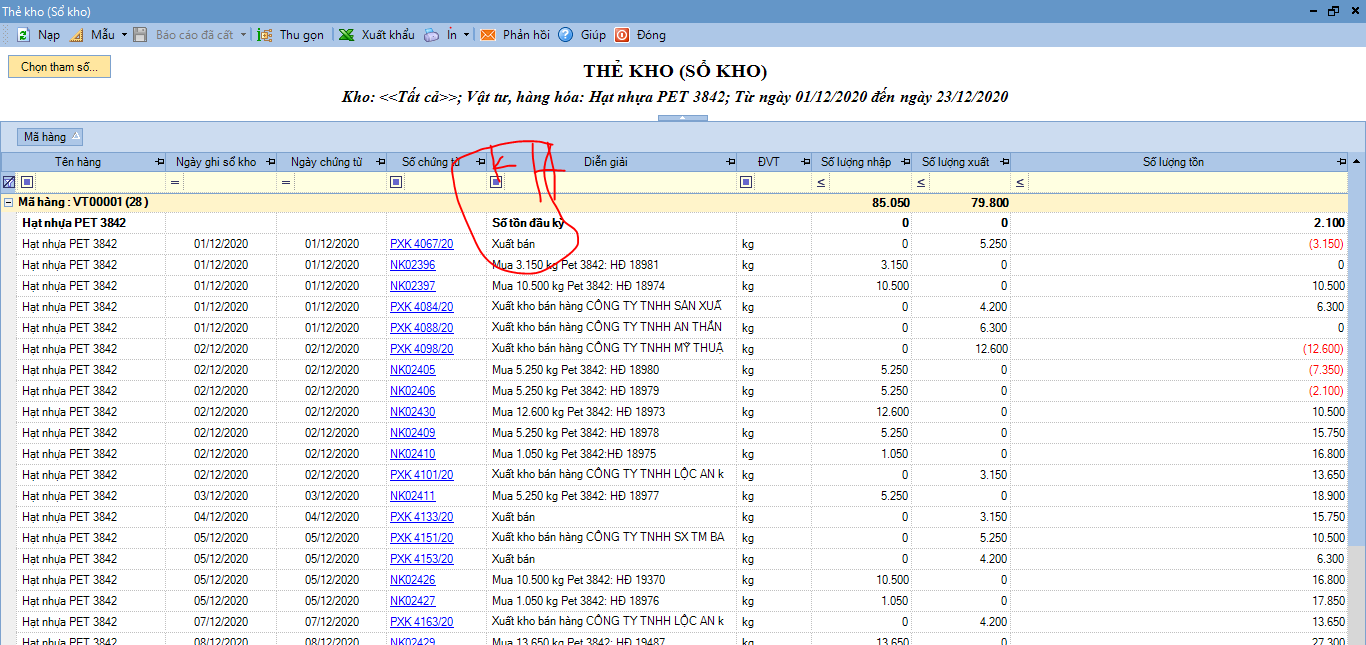Click the Xuất khẩu Excel icon
Screen dimensions: 1366x645
pyautogui.click(x=346, y=35)
